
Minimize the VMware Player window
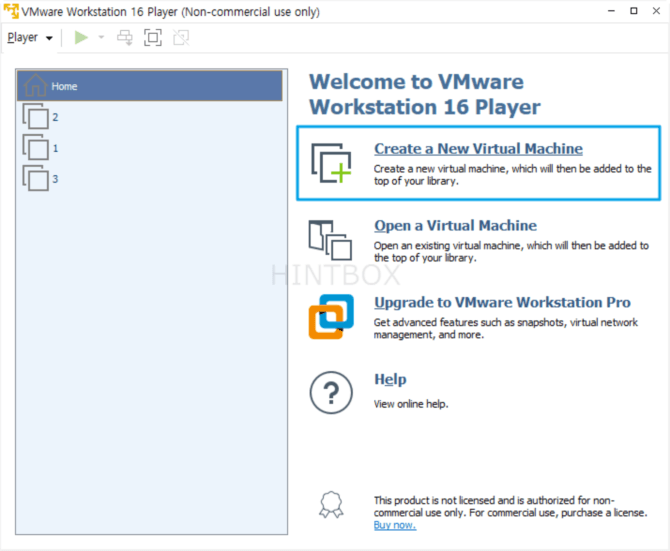pos(611,11)
